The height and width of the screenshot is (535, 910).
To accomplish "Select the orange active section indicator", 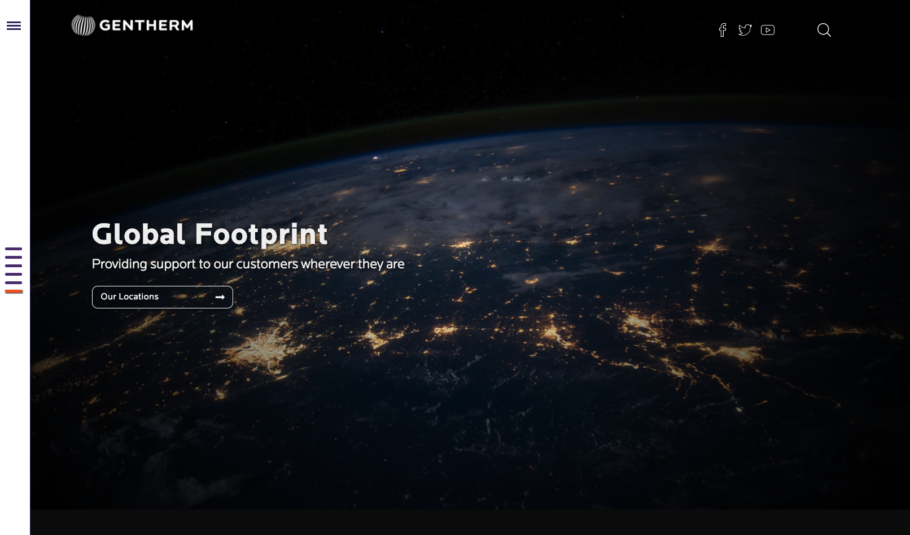I will coord(14,291).
